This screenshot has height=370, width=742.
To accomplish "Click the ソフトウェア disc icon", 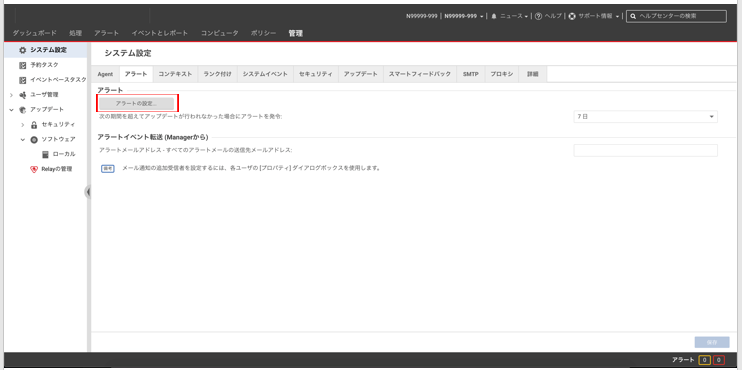I will 34,140.
